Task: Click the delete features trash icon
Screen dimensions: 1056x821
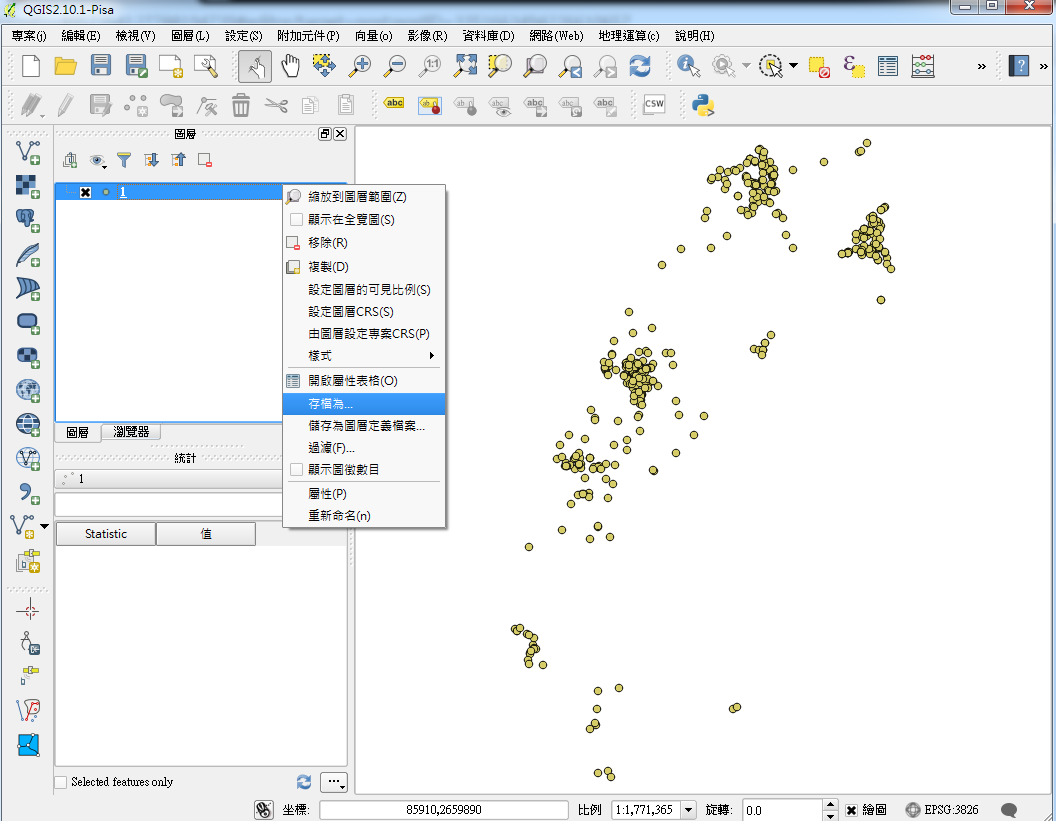Action: click(240, 105)
